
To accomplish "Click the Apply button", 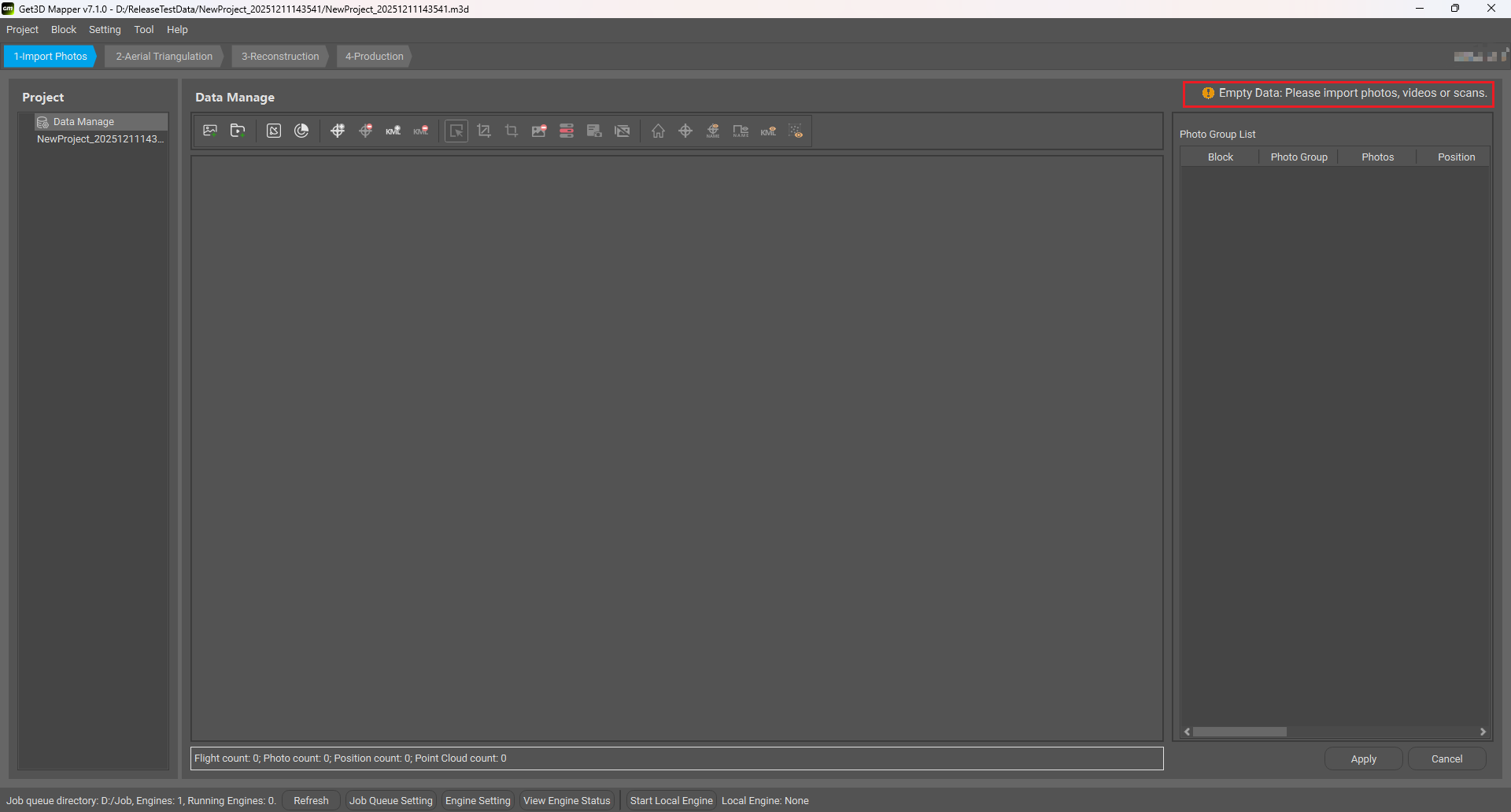I will (x=1363, y=759).
